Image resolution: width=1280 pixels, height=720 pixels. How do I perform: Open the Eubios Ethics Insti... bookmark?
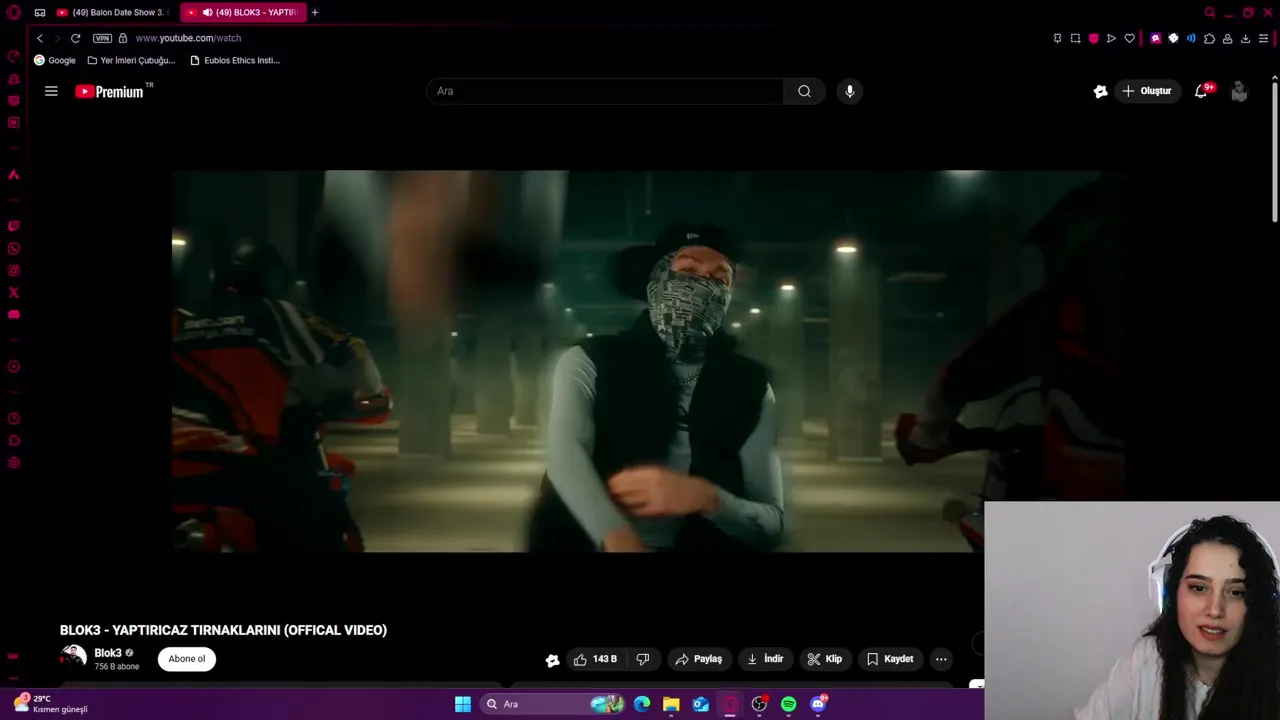pyautogui.click(x=235, y=60)
